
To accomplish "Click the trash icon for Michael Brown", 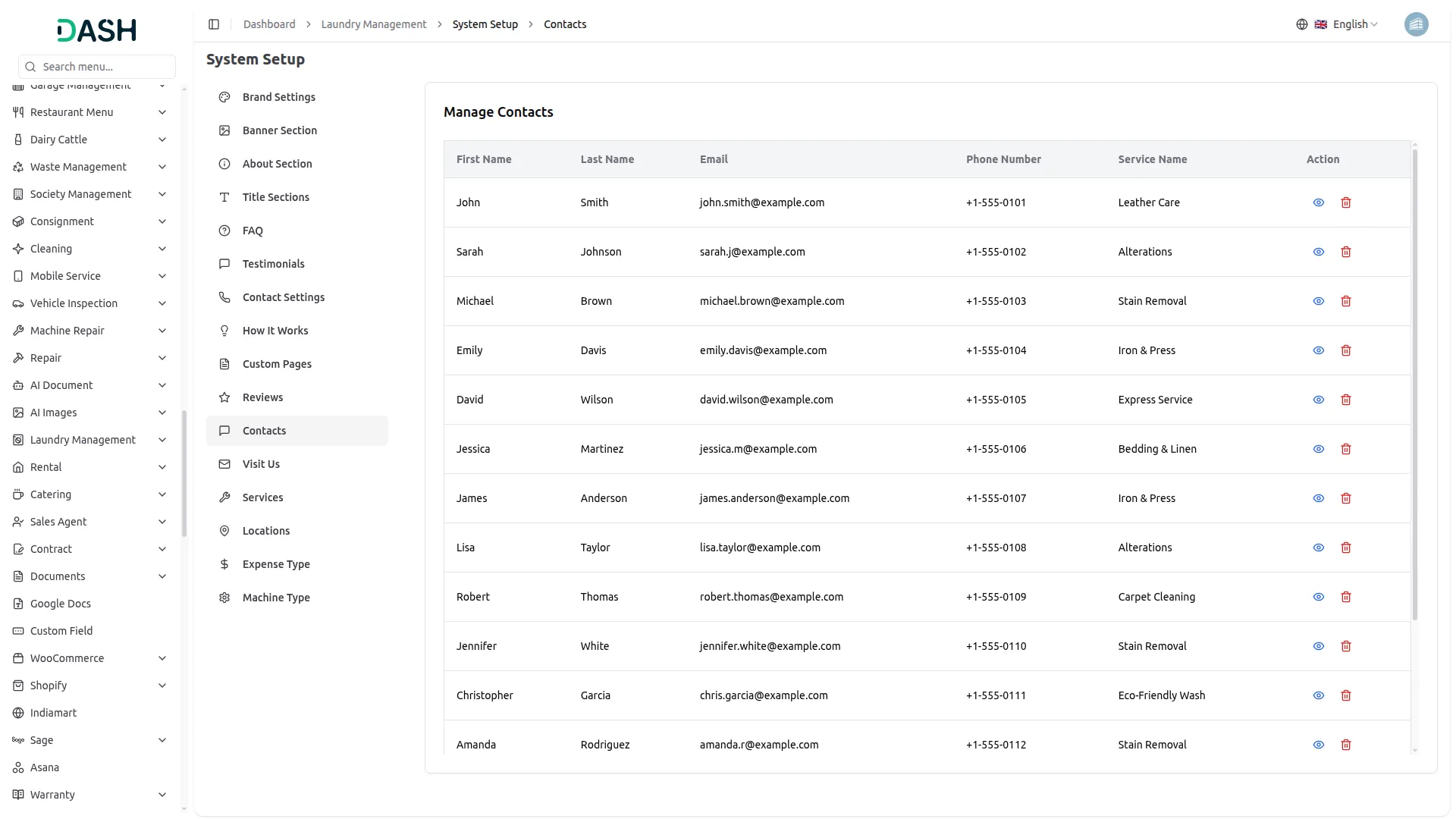I will pos(1346,301).
